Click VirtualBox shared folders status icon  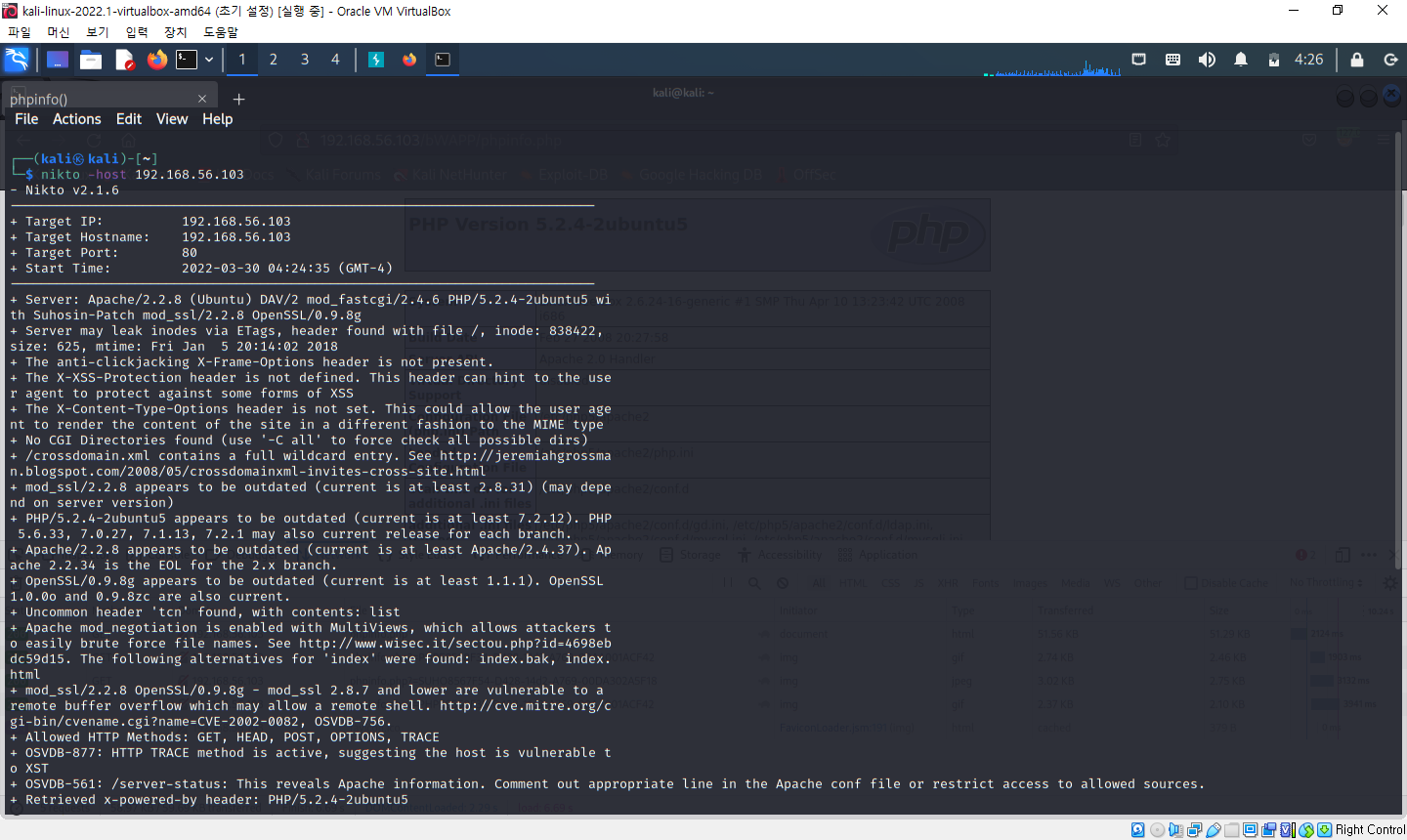coord(1231,830)
